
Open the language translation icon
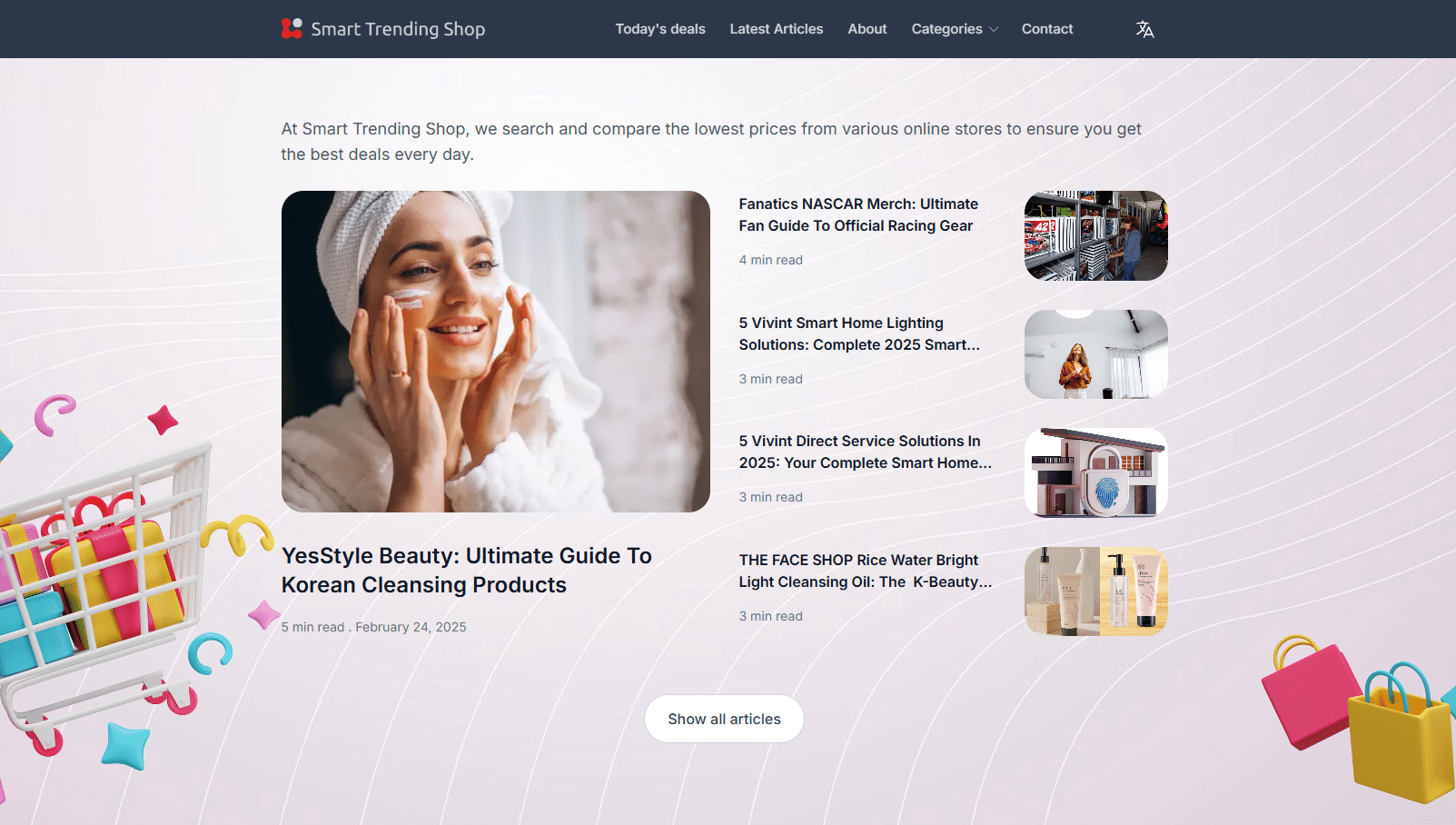(1144, 29)
